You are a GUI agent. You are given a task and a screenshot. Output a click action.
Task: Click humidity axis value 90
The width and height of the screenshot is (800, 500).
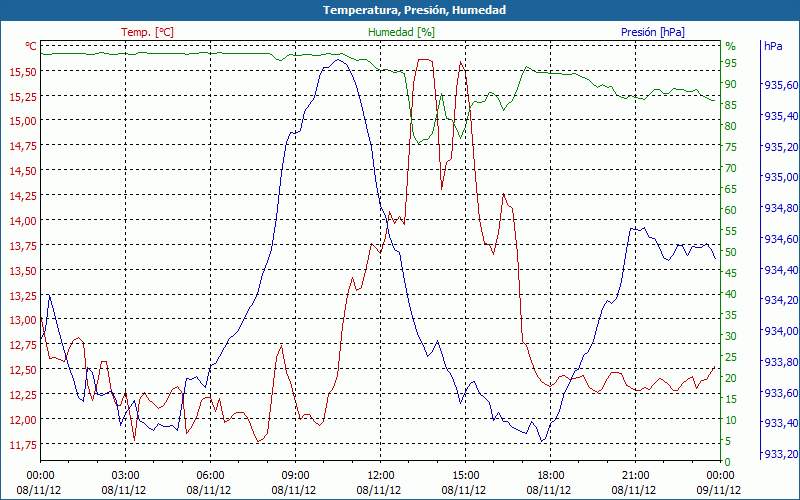tap(731, 84)
